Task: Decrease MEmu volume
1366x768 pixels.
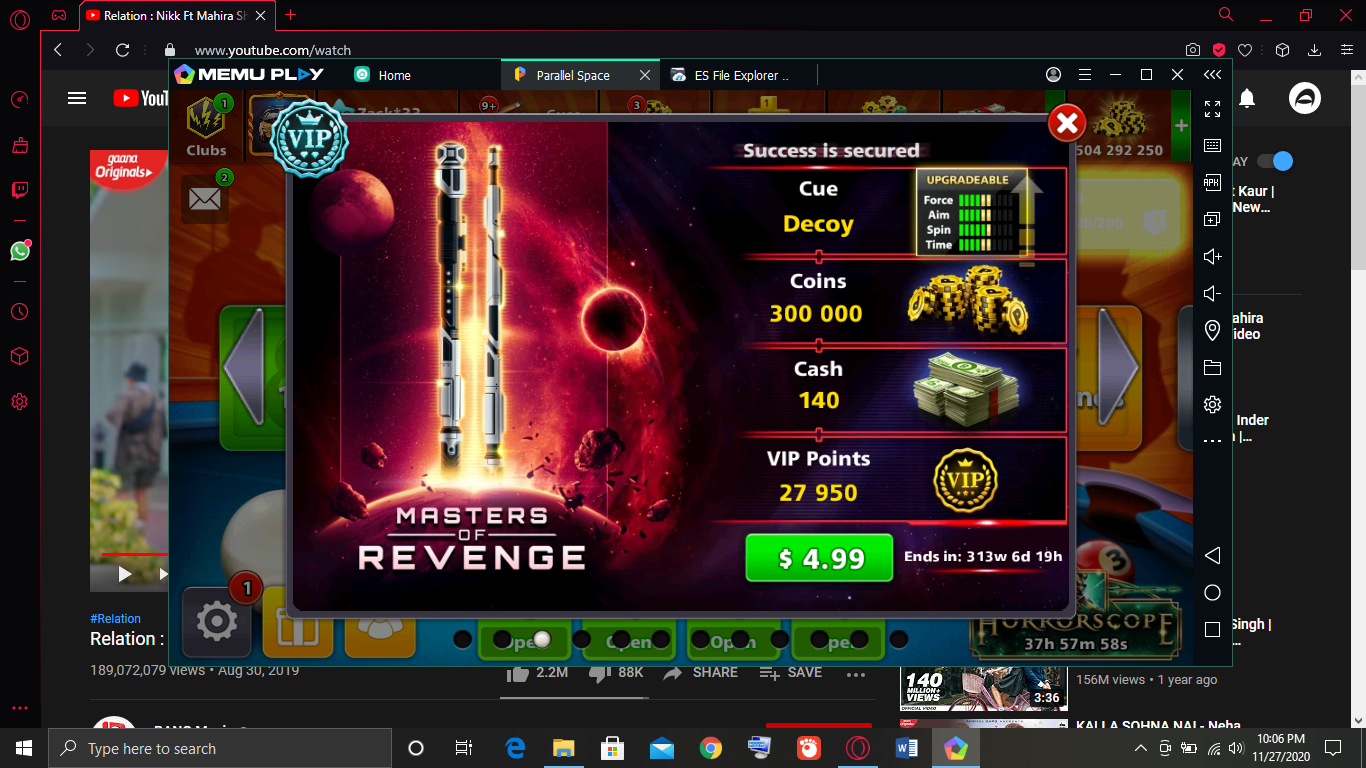Action: pos(1212,293)
